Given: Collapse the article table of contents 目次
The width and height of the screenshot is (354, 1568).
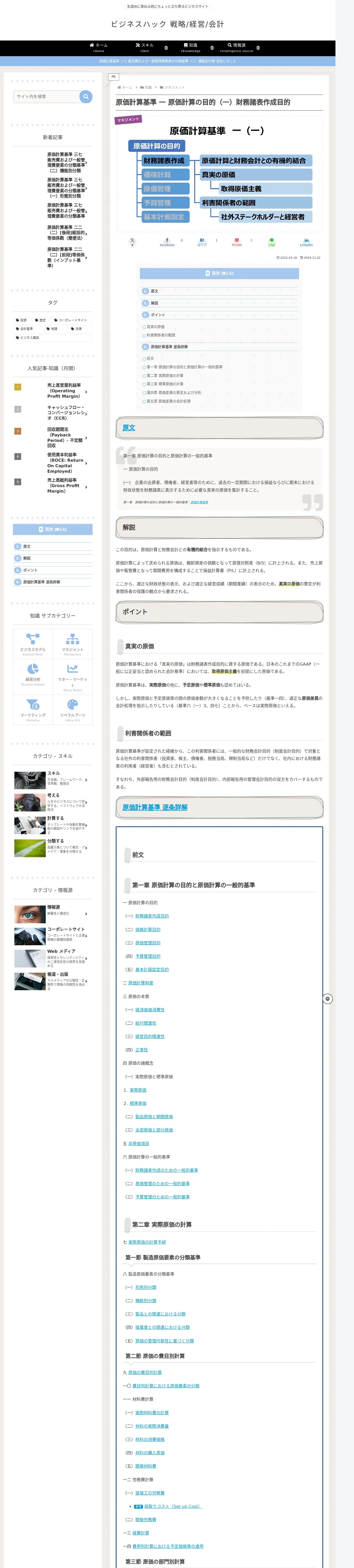Looking at the screenshot, I should (x=219, y=273).
